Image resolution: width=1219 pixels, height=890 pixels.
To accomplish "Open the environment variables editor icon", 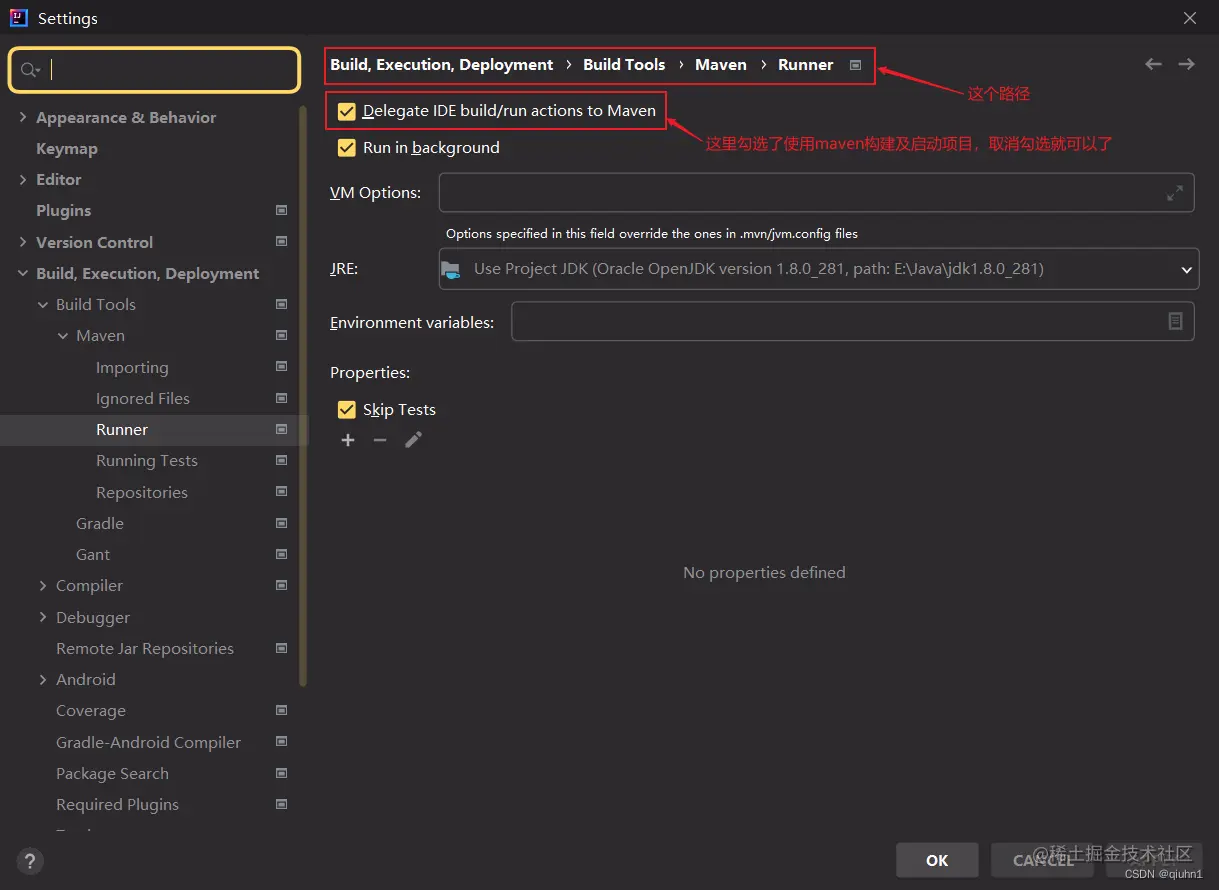I will tap(1175, 321).
